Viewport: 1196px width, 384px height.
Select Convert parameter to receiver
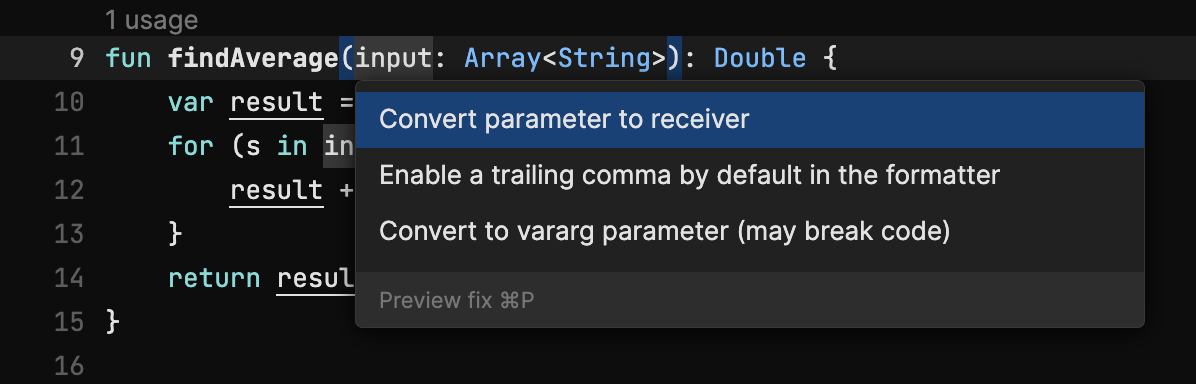(750, 120)
